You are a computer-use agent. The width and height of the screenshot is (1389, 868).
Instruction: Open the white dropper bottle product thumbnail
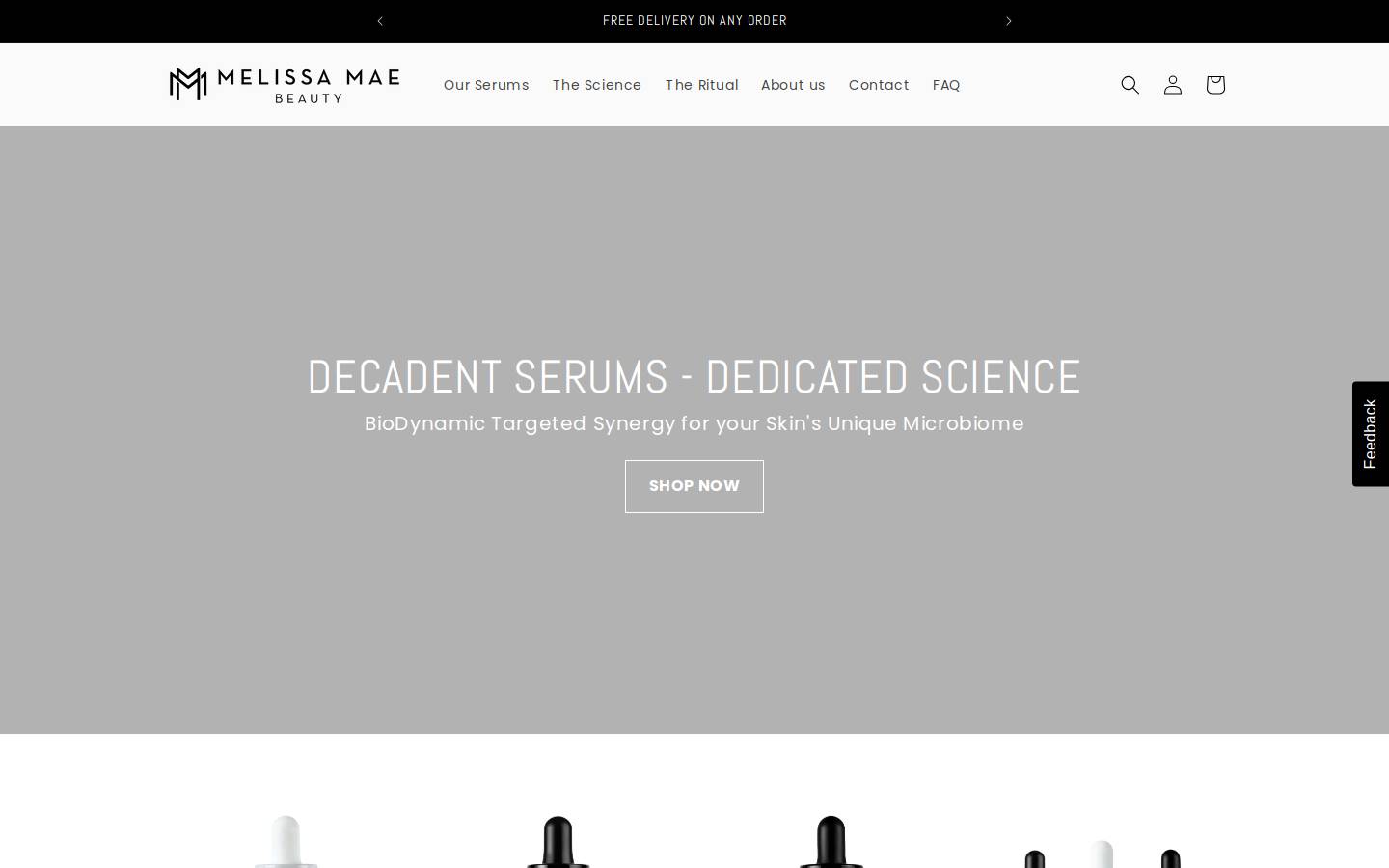pos(286,841)
